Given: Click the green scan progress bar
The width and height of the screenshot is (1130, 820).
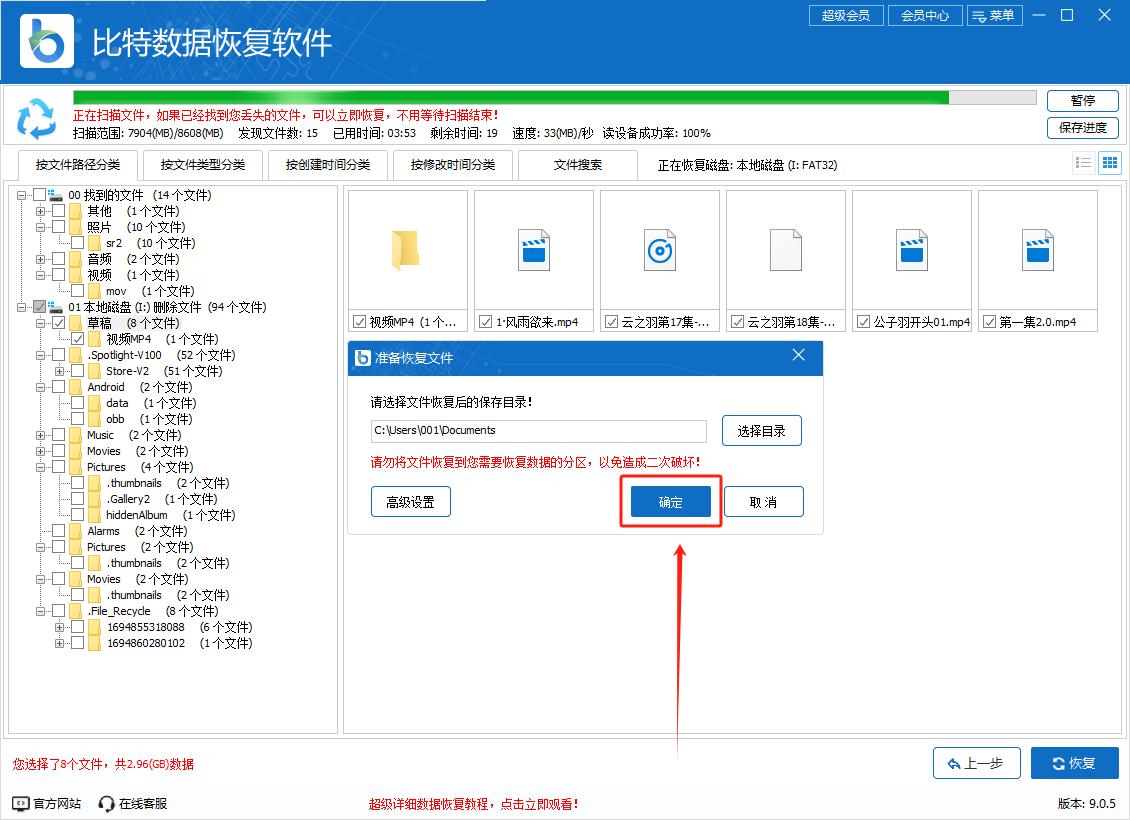Looking at the screenshot, I should [x=510, y=98].
